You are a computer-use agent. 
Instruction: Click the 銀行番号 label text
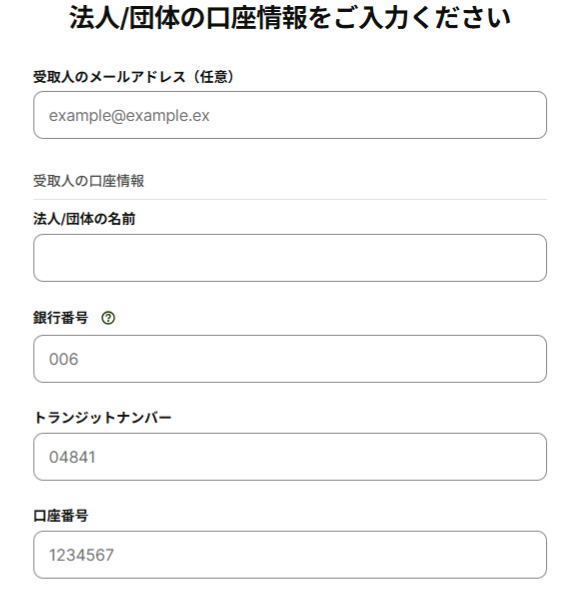point(61,318)
